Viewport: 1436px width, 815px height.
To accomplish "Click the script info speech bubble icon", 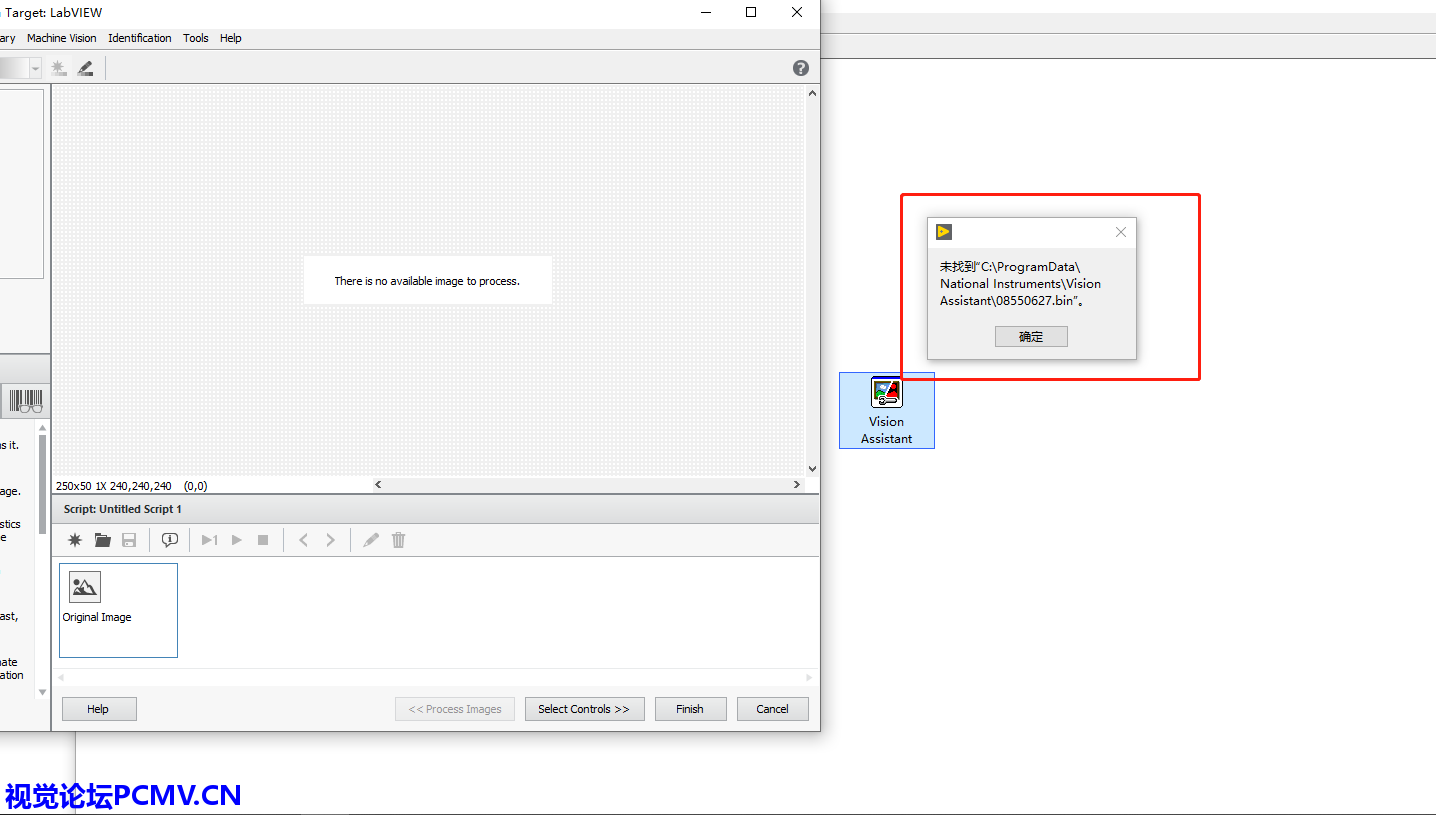I will 170,540.
